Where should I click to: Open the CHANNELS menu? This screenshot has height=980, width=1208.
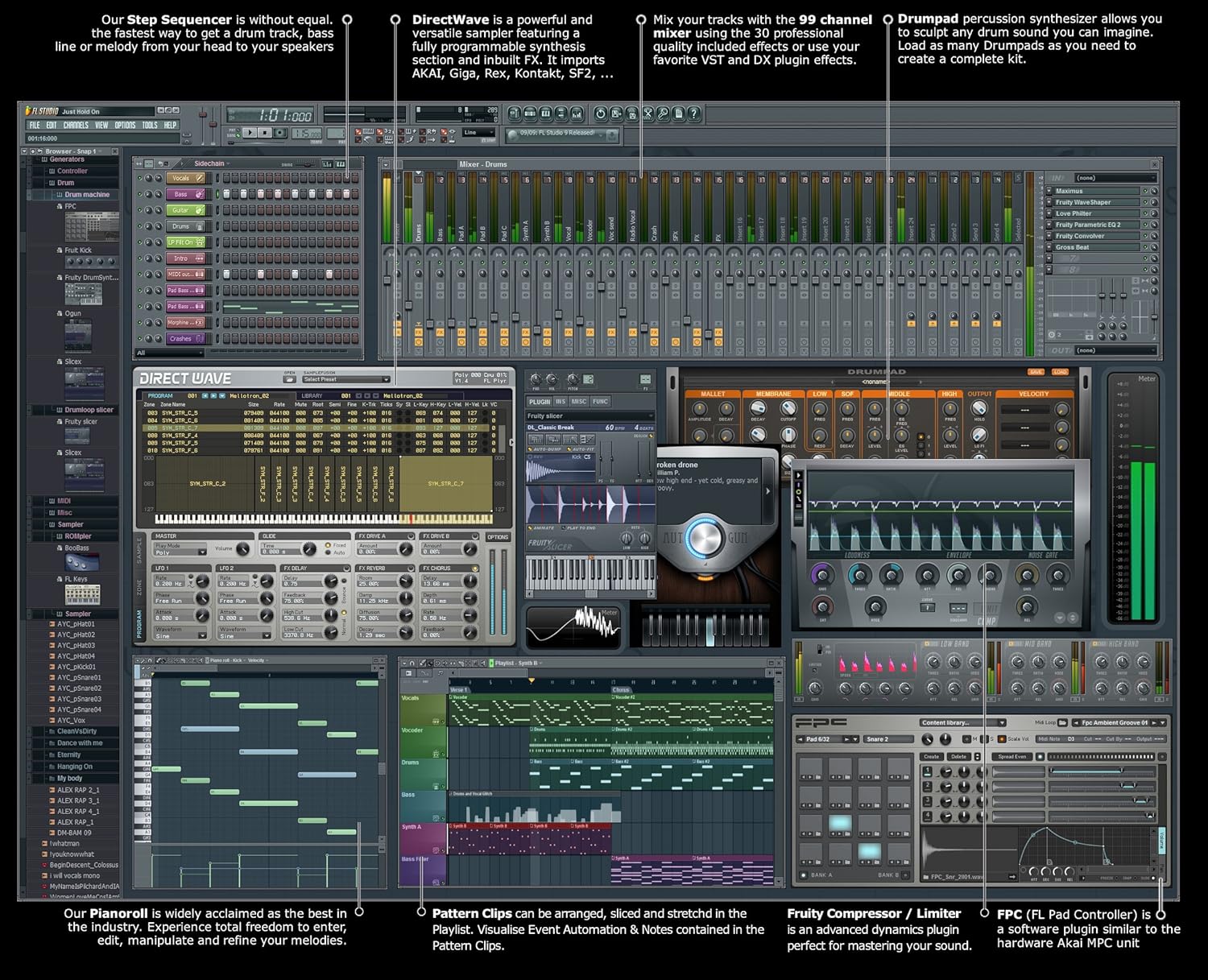pyautogui.click(x=76, y=126)
